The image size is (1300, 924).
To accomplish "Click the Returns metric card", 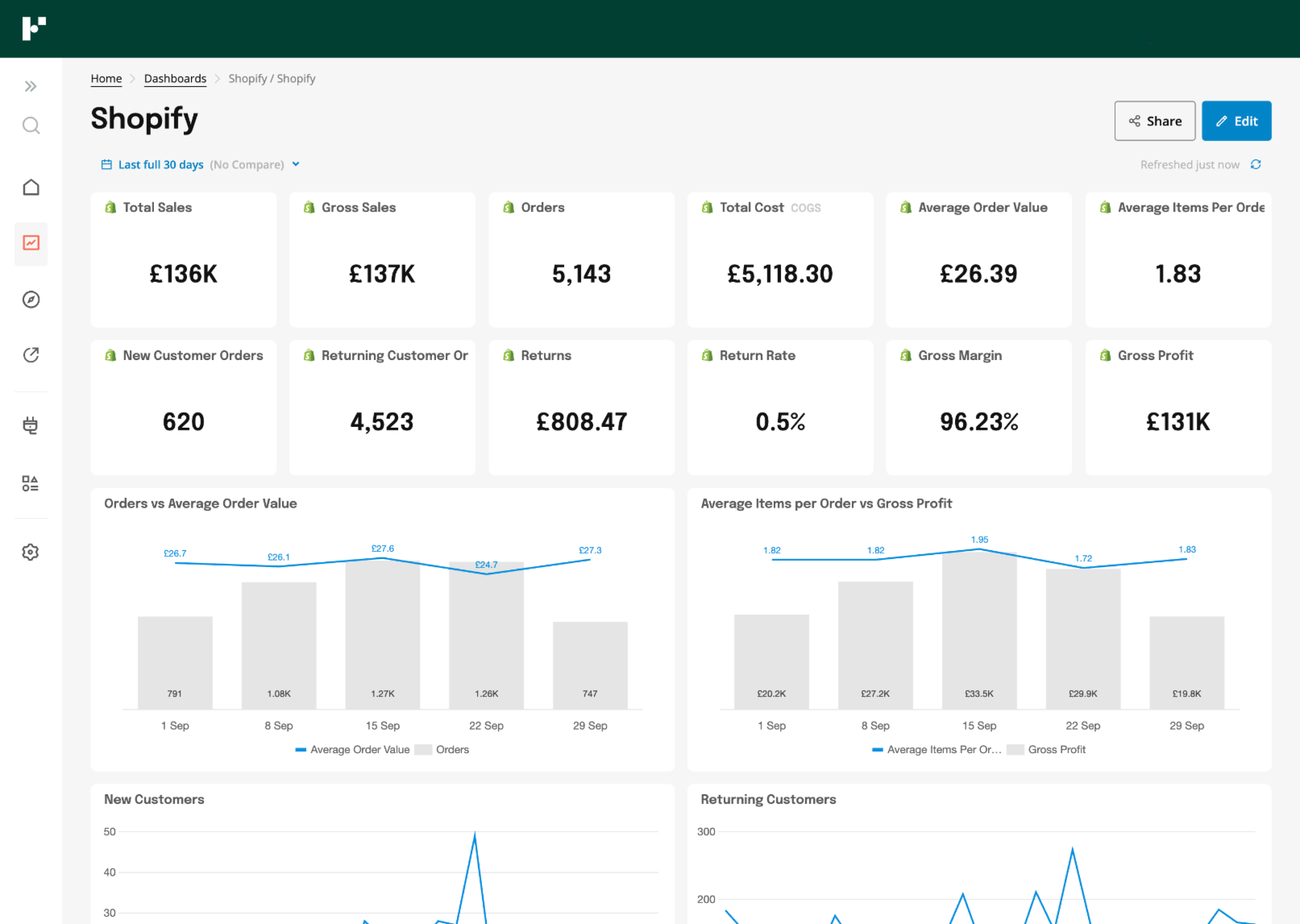I will click(581, 407).
